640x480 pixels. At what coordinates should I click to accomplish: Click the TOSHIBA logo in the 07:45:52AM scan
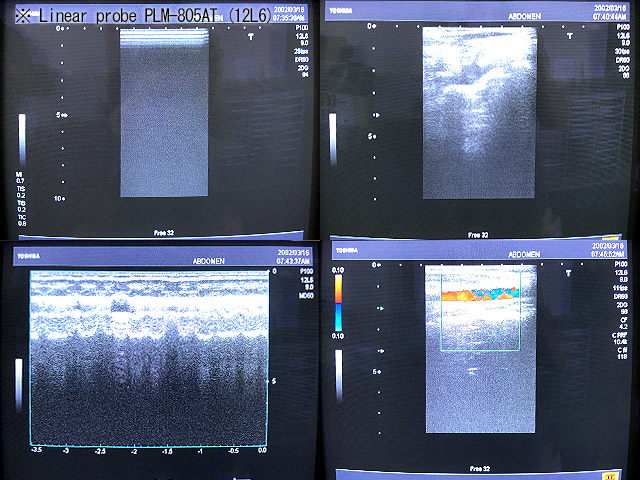tap(347, 250)
